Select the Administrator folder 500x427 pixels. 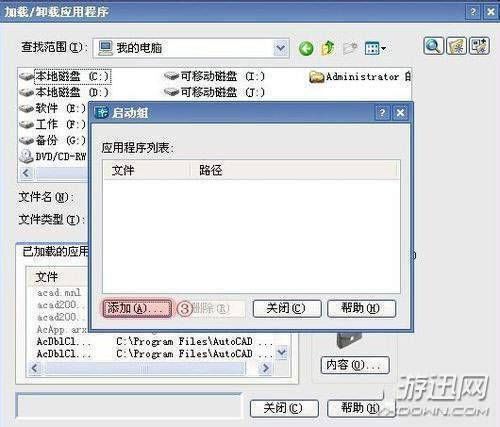pyautogui.click(x=360, y=77)
